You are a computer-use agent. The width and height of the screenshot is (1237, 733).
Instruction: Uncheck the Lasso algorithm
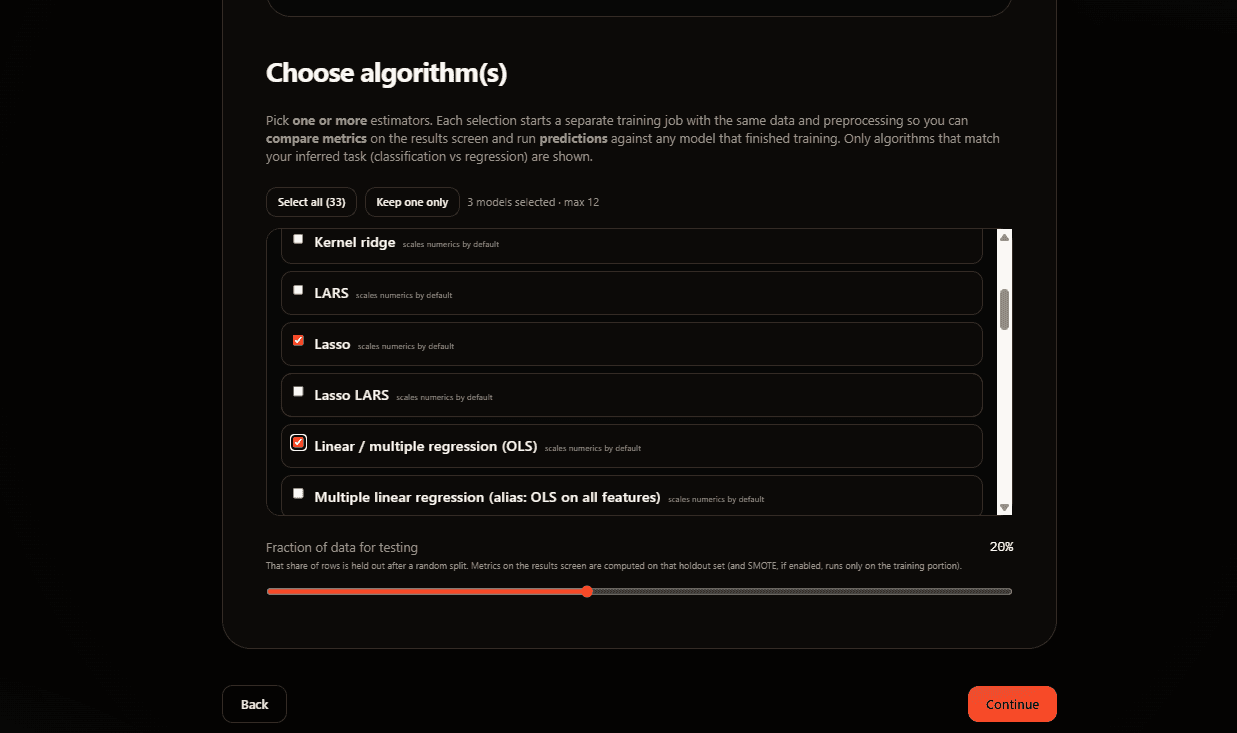(x=298, y=341)
